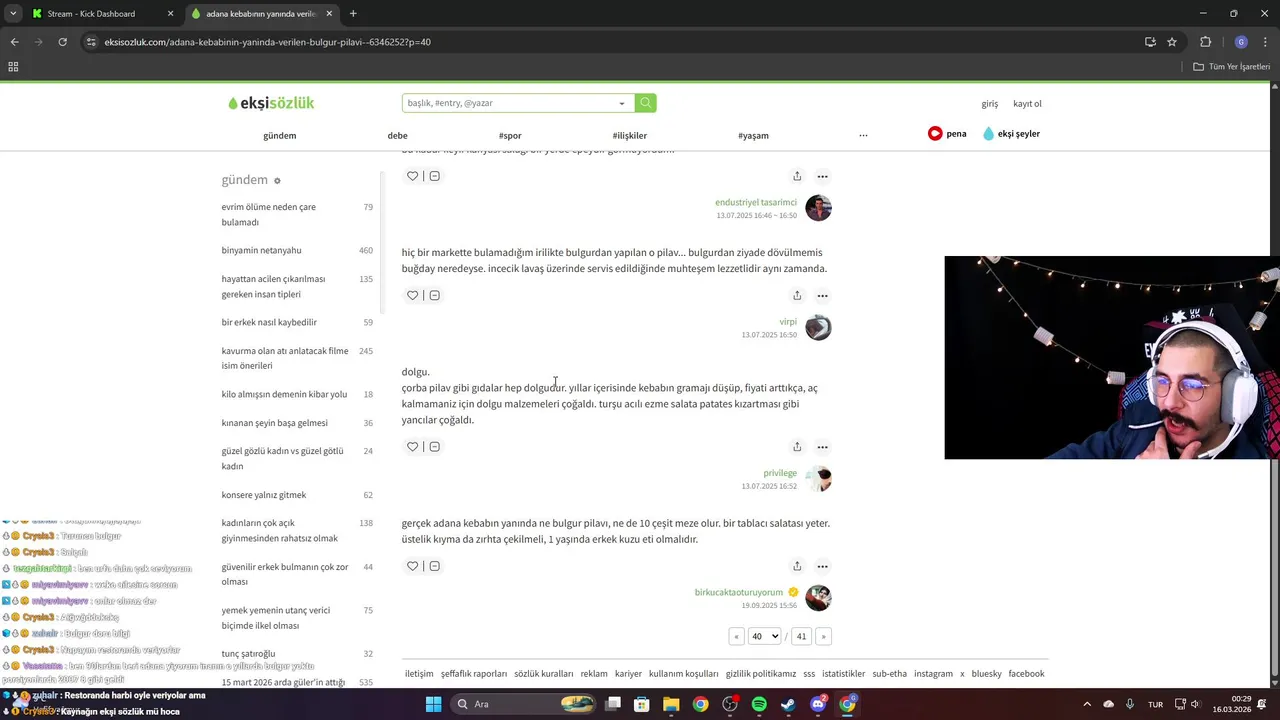
Task: Share the birkucaktaoturuyorum entry
Action: coord(797,566)
